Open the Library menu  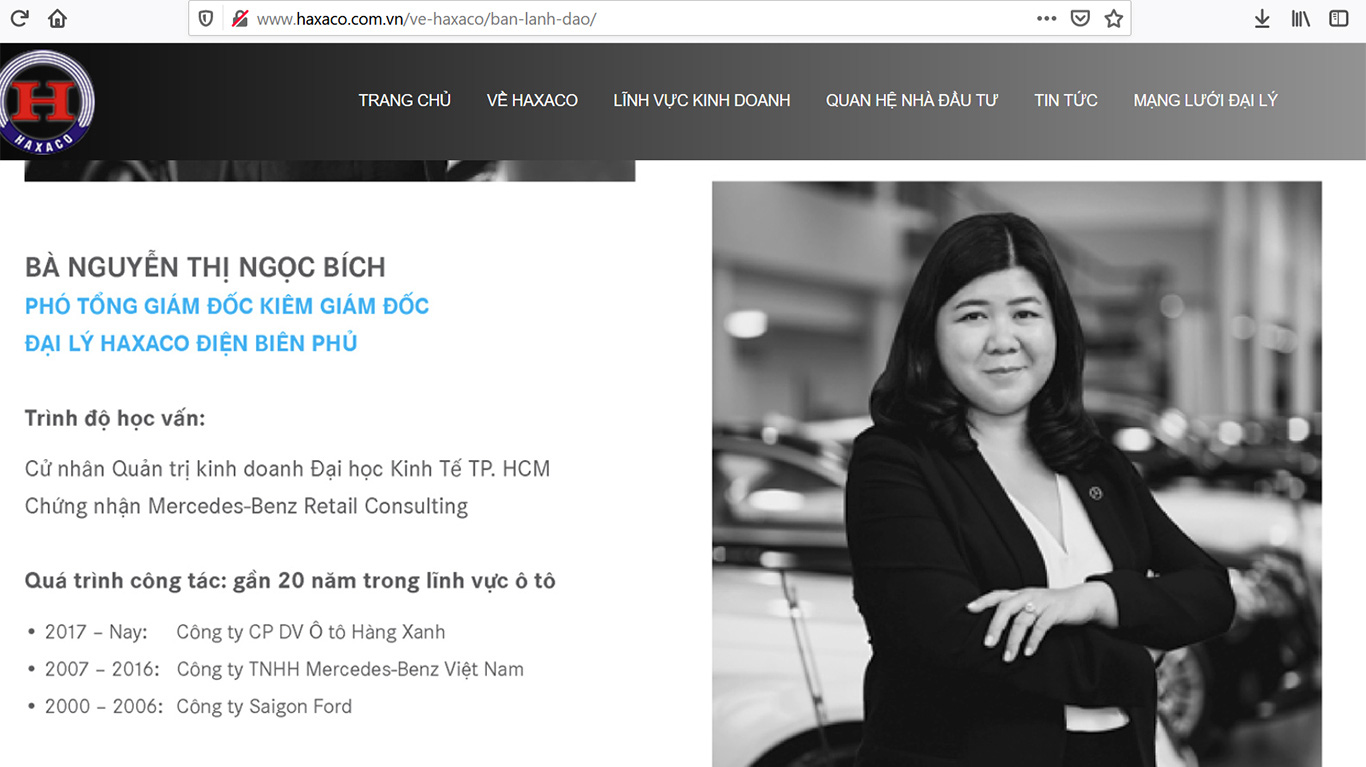click(1299, 17)
